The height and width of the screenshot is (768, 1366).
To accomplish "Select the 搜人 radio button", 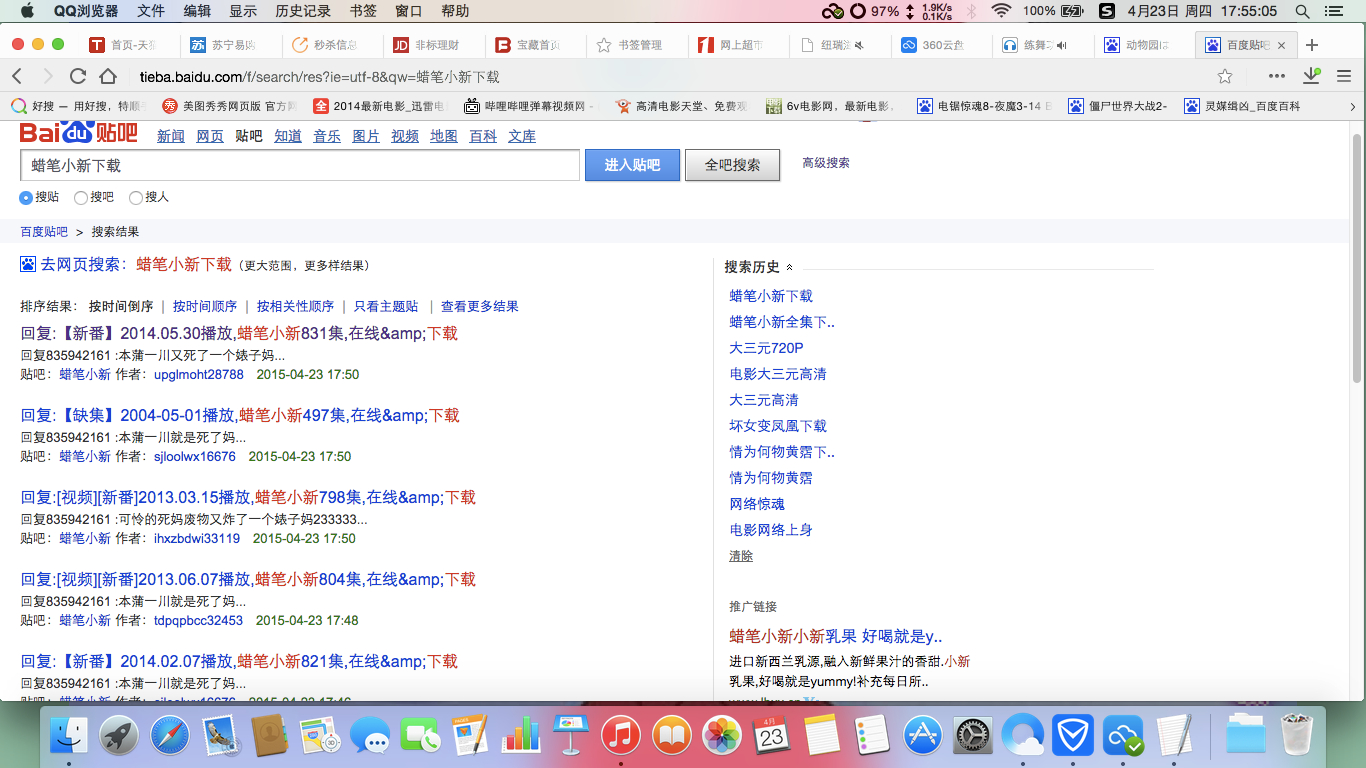I will tap(136, 198).
